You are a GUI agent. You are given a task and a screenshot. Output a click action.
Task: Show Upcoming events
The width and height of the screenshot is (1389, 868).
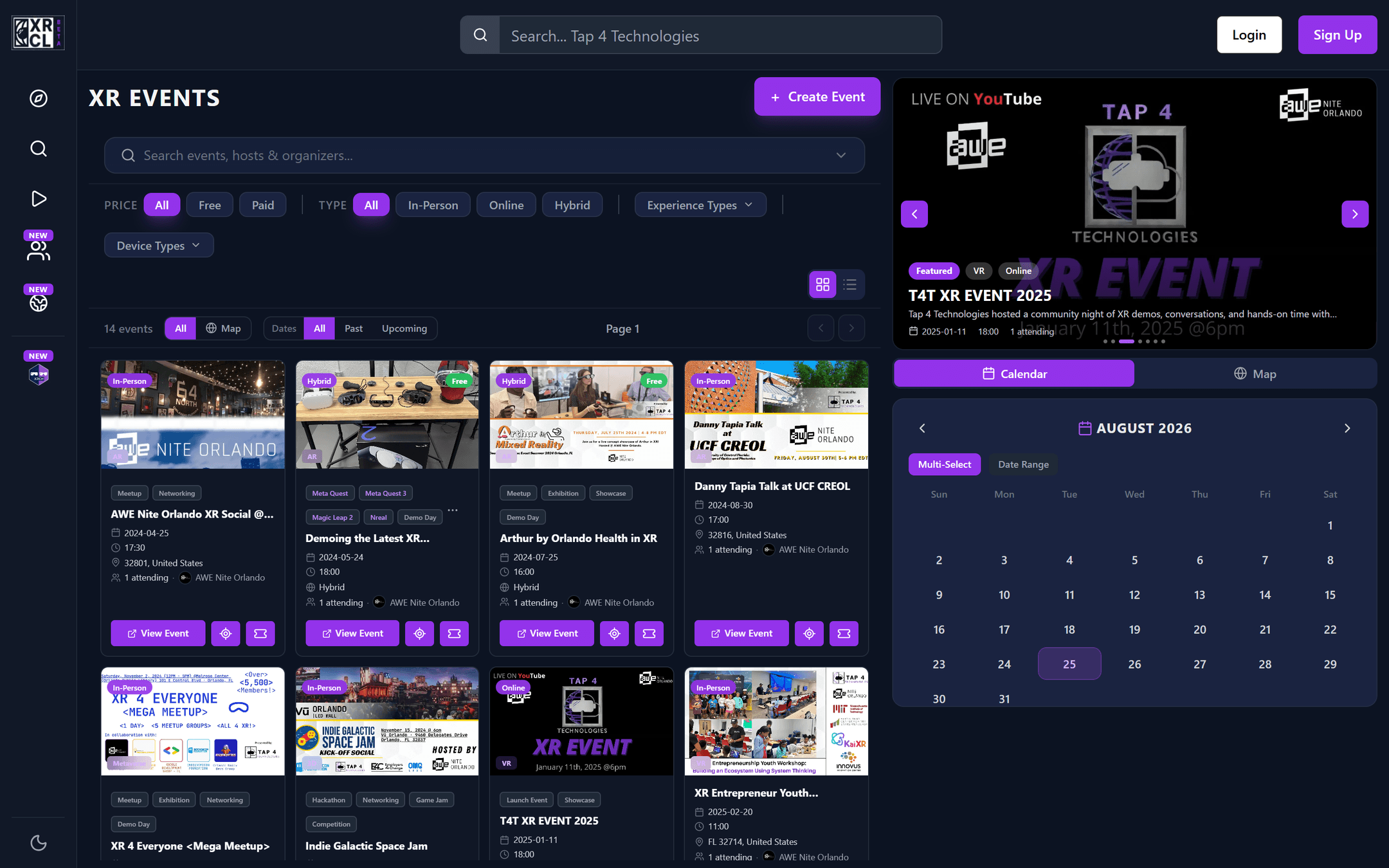coord(404,328)
